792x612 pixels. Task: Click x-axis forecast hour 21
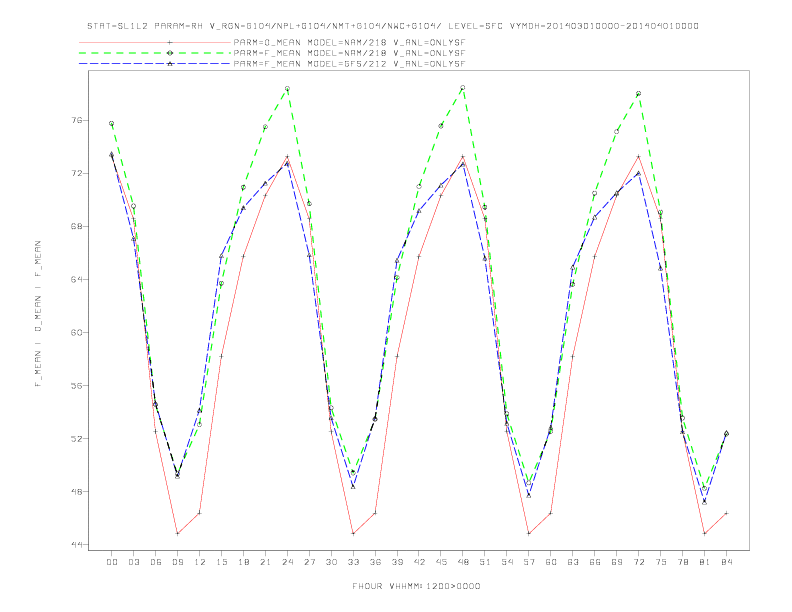[x=265, y=562]
